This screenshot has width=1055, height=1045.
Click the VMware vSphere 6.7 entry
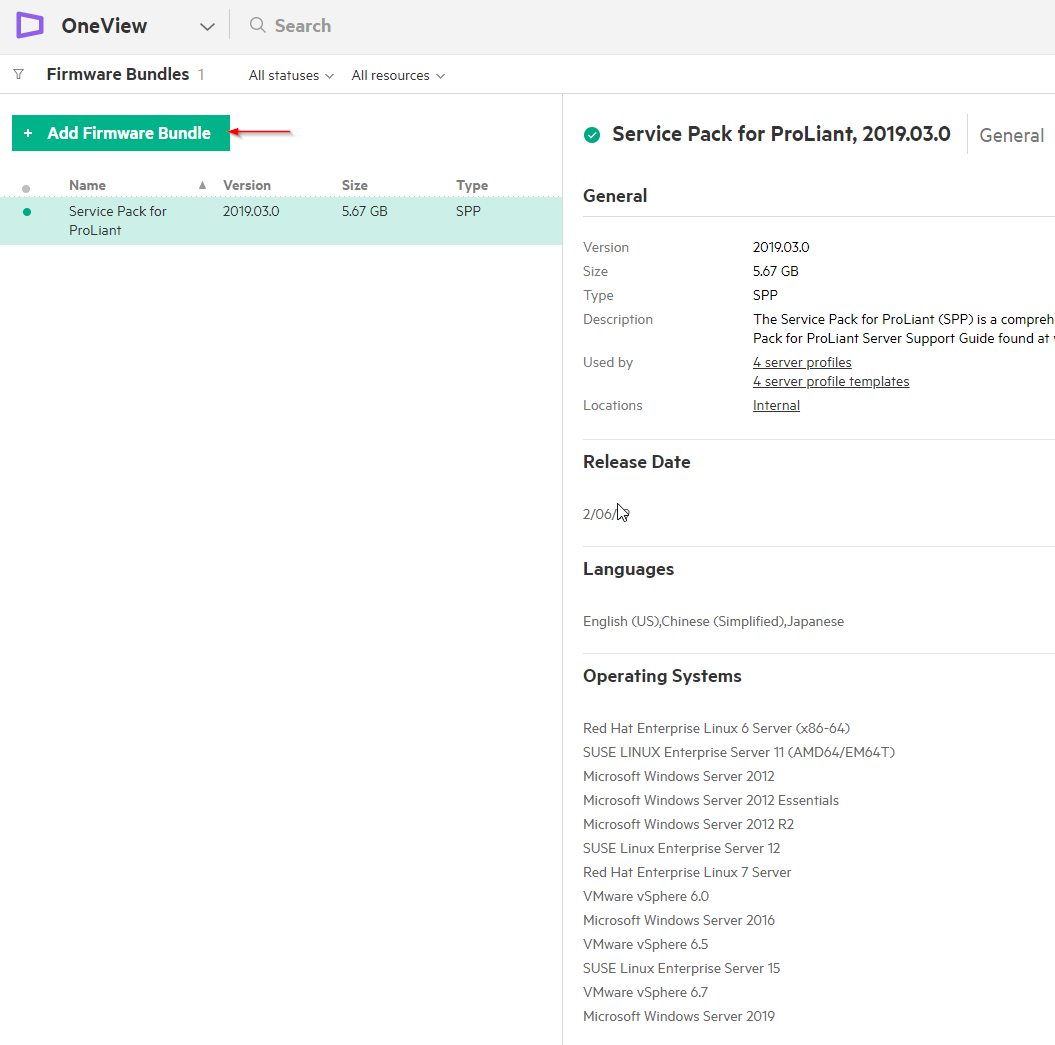tap(645, 992)
